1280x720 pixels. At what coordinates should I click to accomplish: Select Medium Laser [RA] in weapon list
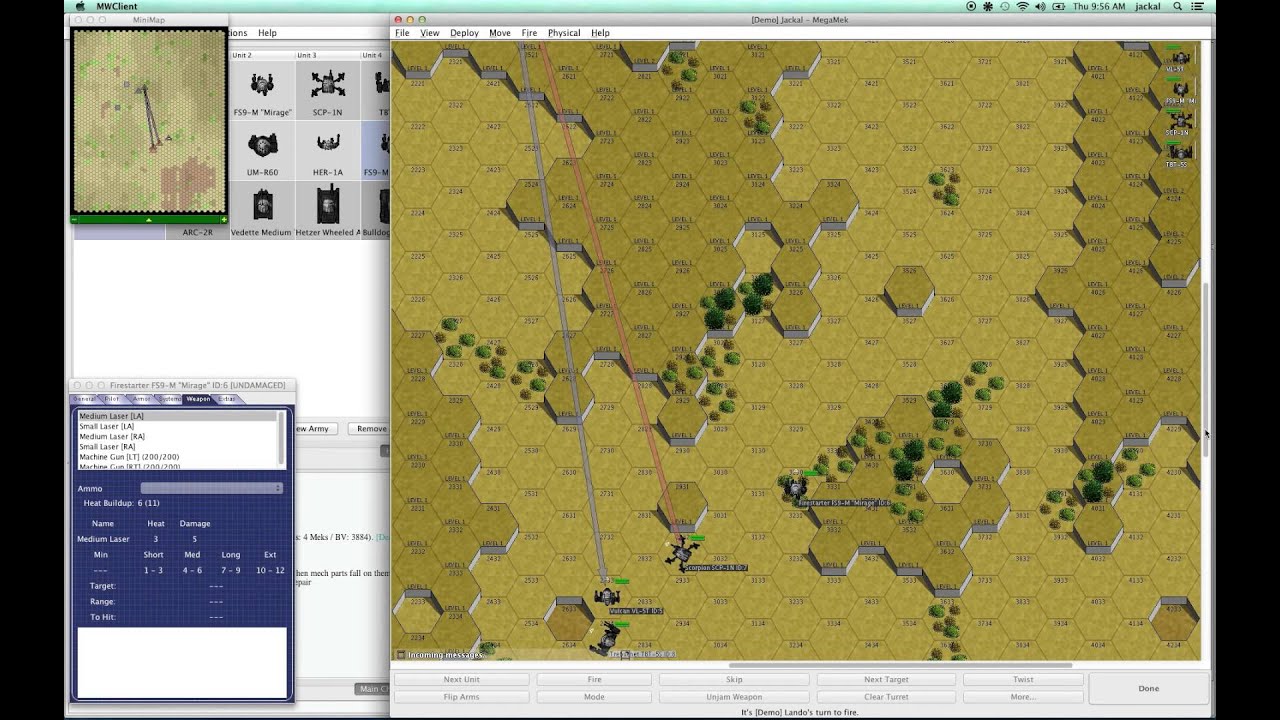pyautogui.click(x=177, y=436)
